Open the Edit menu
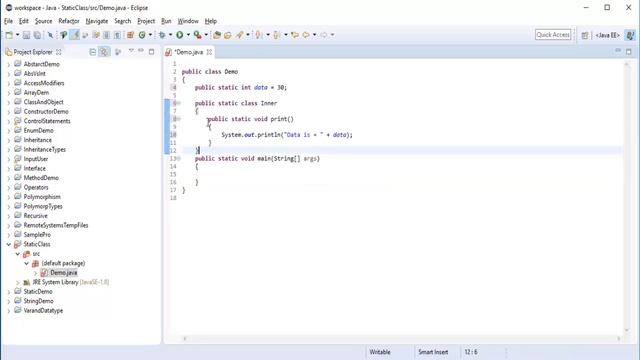This screenshot has width=640, height=360. pos(24,21)
